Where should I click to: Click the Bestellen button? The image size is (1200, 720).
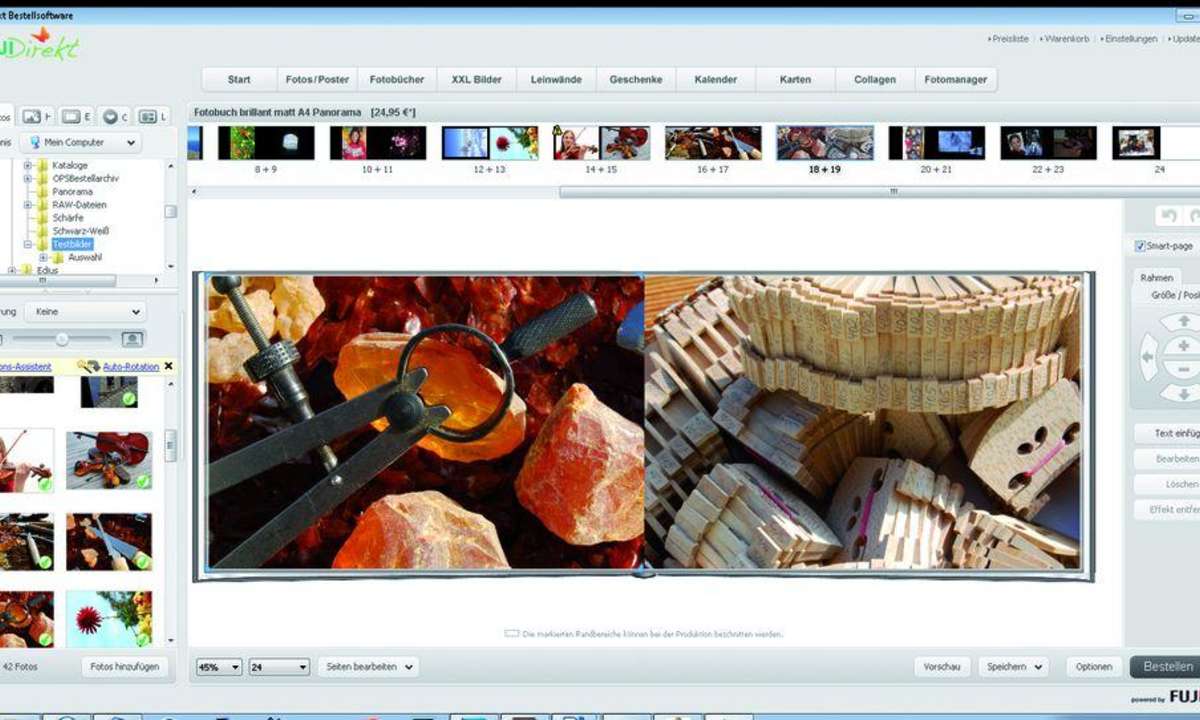tap(1167, 667)
